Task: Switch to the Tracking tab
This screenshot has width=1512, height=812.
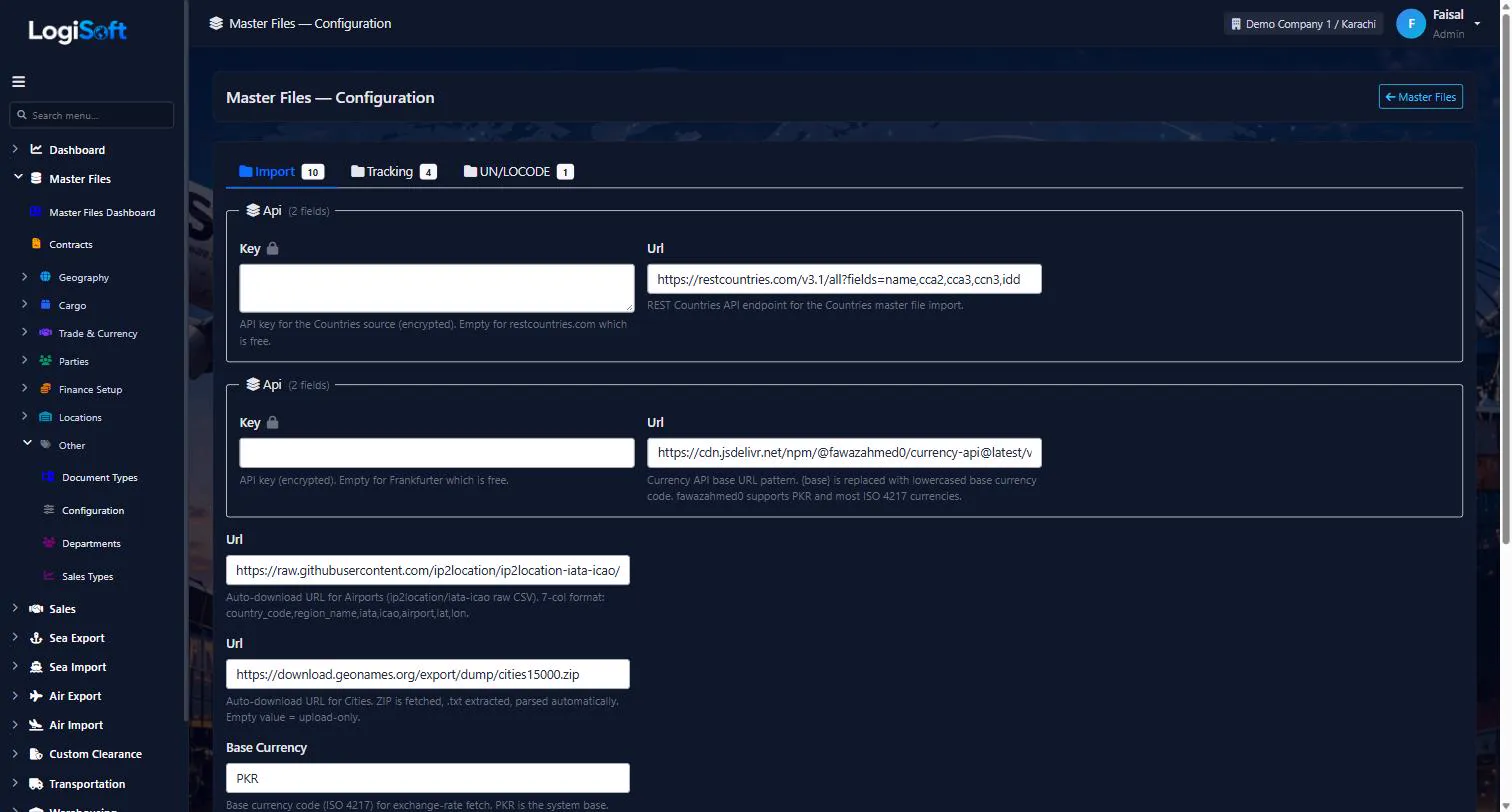Action: [x=393, y=172]
